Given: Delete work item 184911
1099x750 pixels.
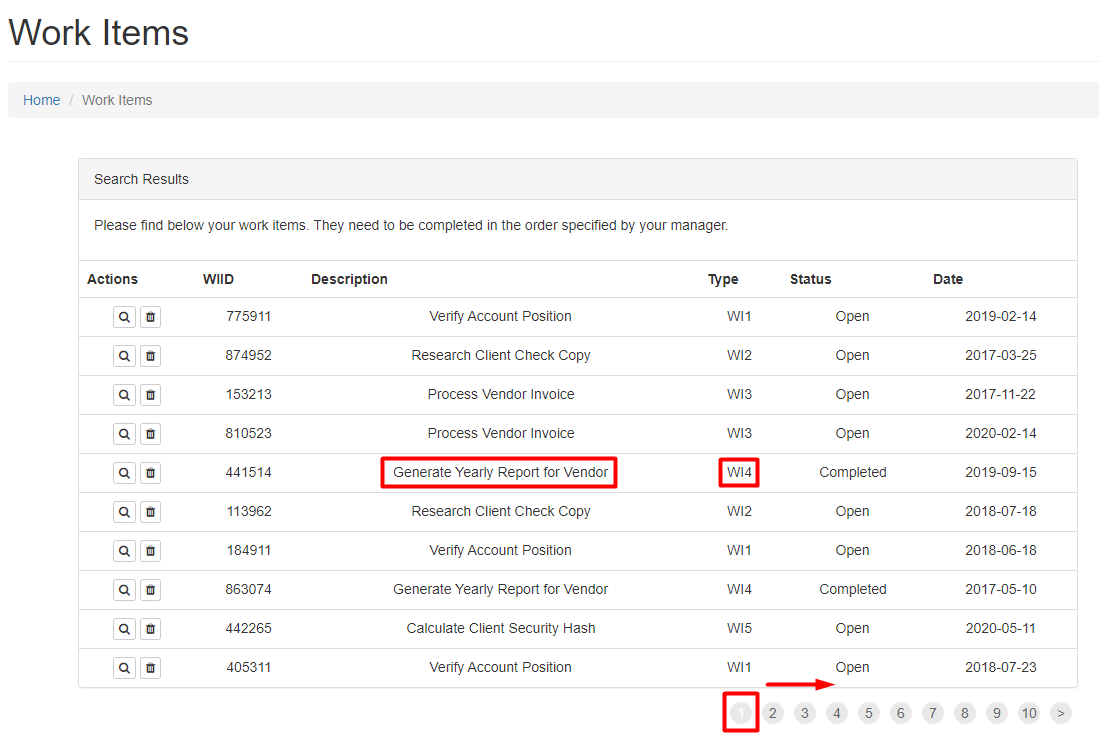Looking at the screenshot, I should click(150, 551).
